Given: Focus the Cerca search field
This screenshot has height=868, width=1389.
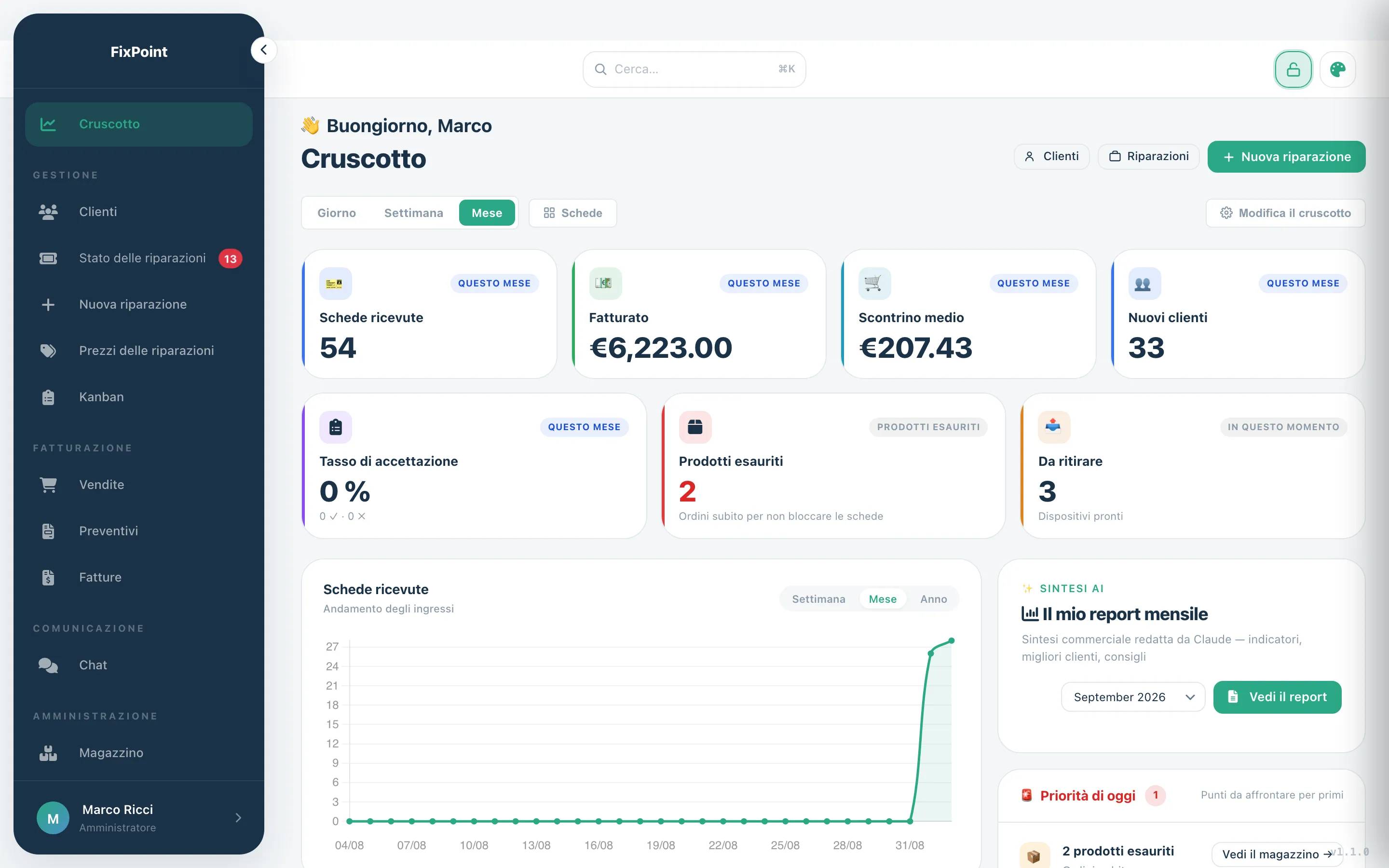Looking at the screenshot, I should coord(694,69).
